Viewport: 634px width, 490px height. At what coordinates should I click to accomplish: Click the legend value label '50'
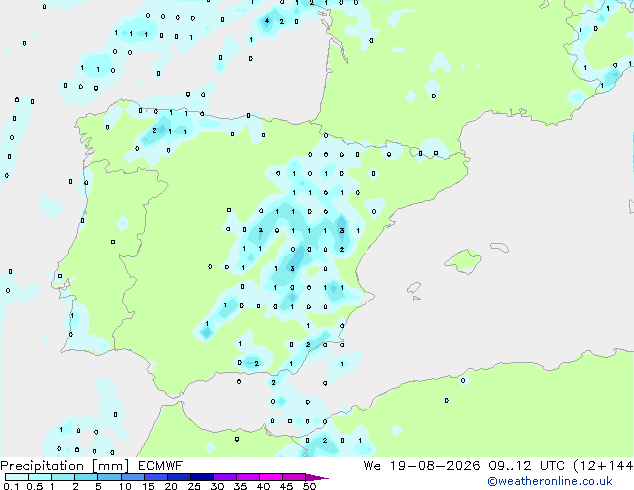pyautogui.click(x=310, y=486)
